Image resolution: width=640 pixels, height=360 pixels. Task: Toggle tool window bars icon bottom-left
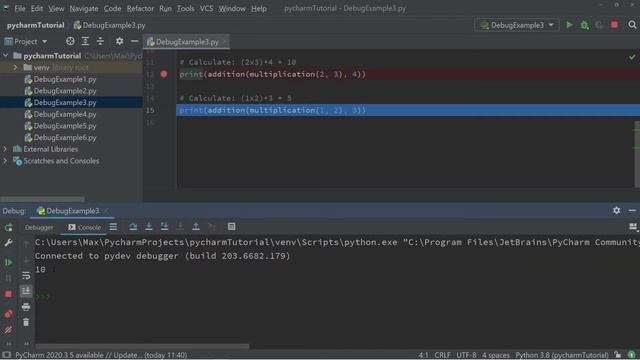6,355
